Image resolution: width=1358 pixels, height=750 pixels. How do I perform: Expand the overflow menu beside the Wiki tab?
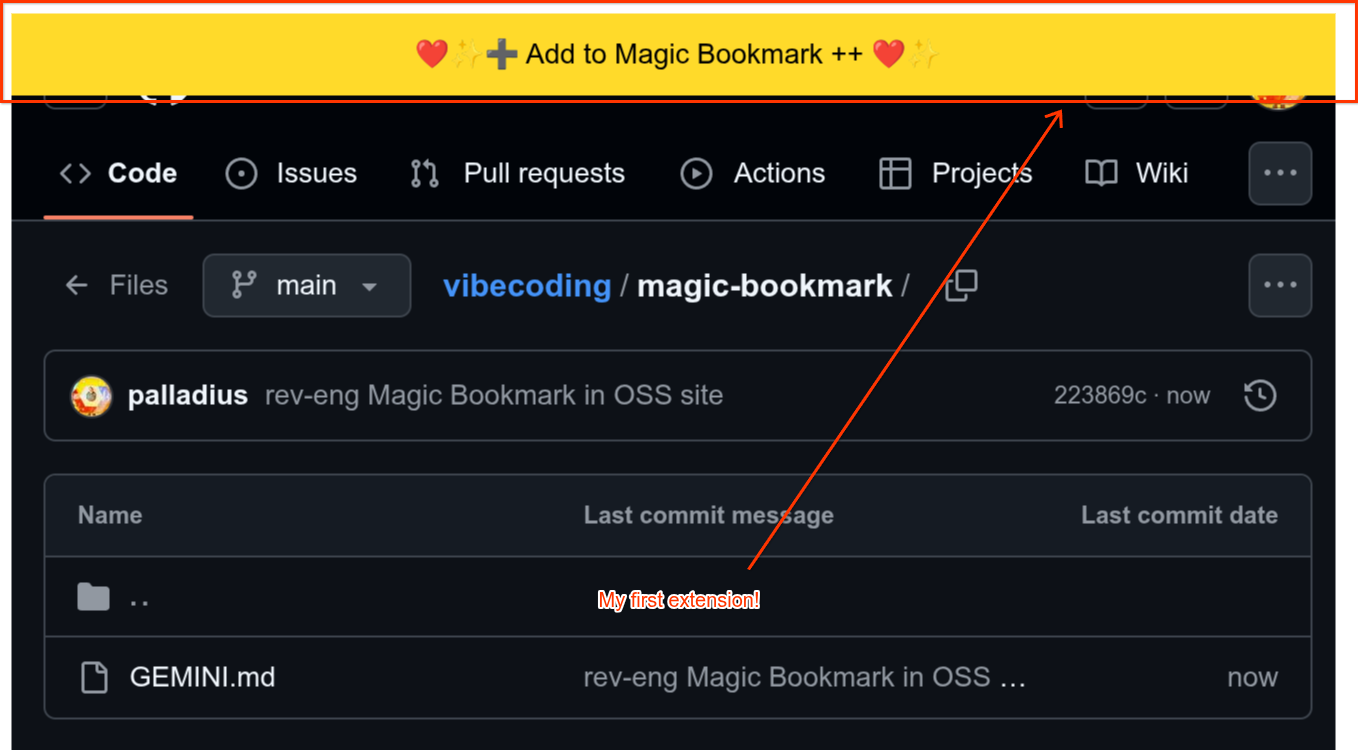(x=1280, y=174)
